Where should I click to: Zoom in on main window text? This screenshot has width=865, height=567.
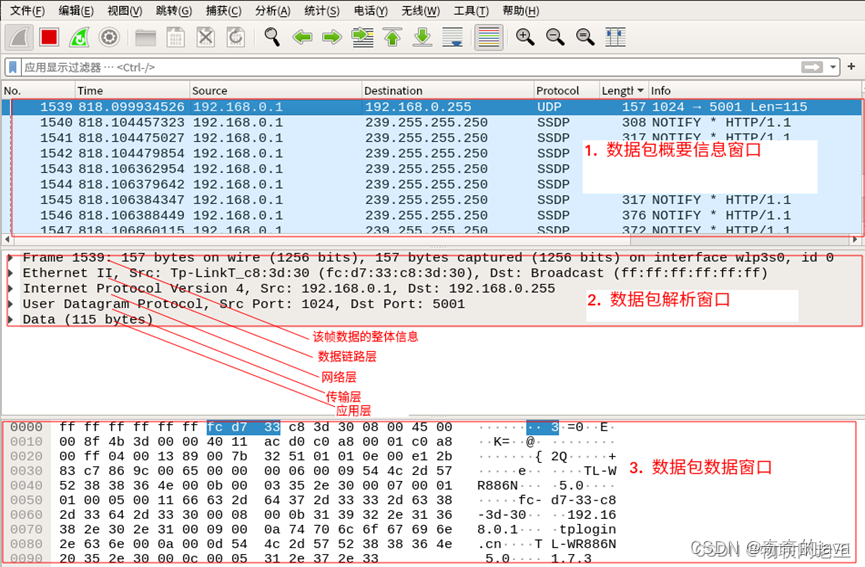coord(525,38)
